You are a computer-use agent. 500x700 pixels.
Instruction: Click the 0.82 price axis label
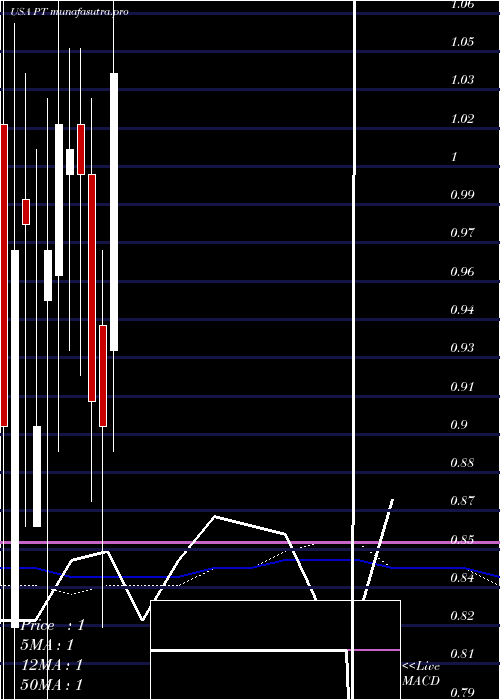click(462, 616)
